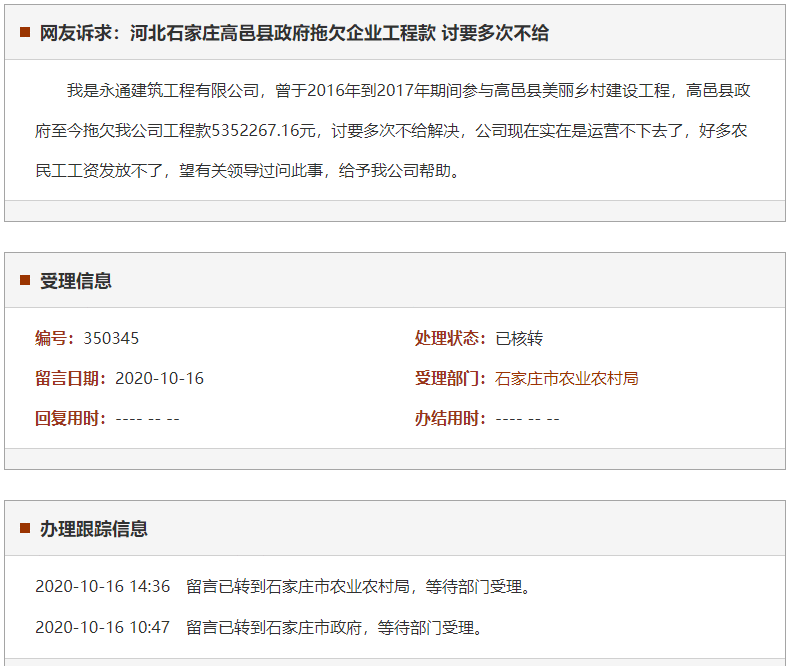Click the 回复用时 field label
793x666 pixels.
(70, 418)
